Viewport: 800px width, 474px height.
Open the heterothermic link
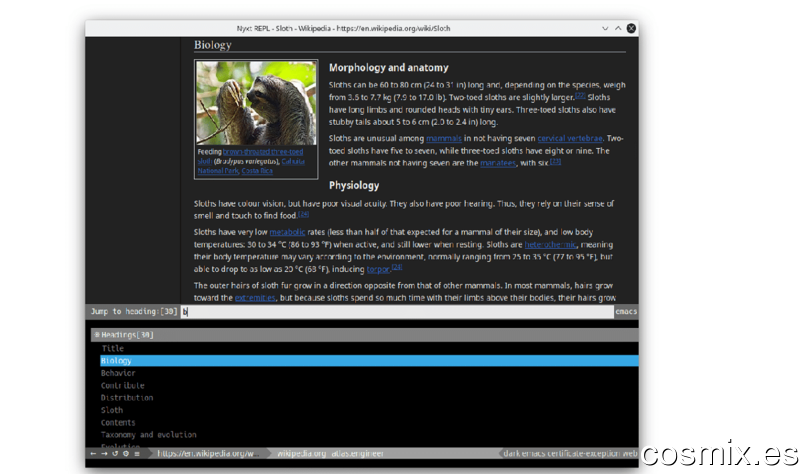click(550, 244)
